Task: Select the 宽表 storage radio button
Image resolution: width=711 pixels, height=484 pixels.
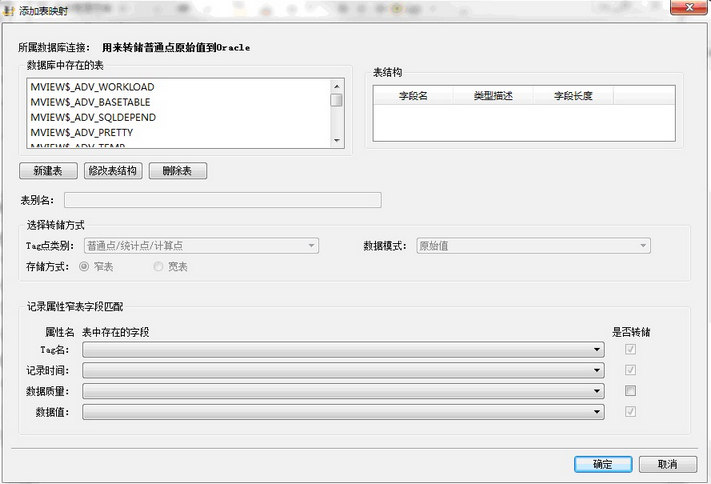Action: [x=158, y=266]
